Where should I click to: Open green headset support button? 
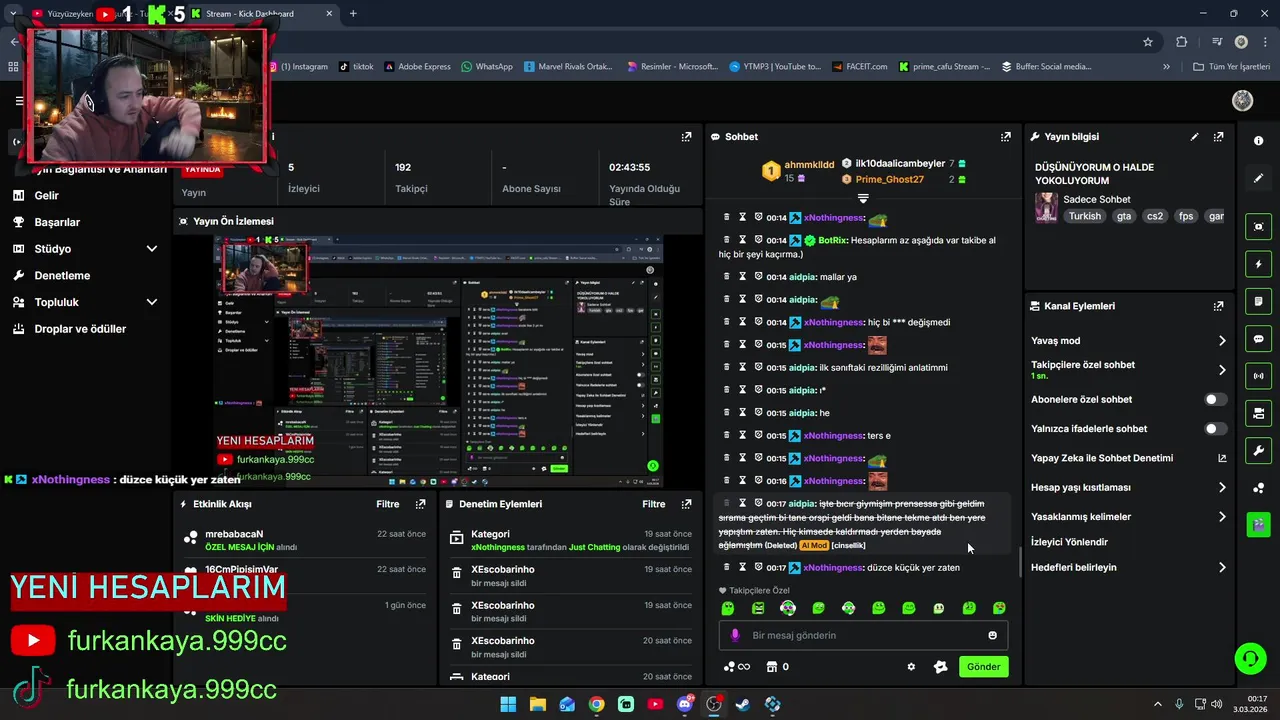click(x=1250, y=658)
